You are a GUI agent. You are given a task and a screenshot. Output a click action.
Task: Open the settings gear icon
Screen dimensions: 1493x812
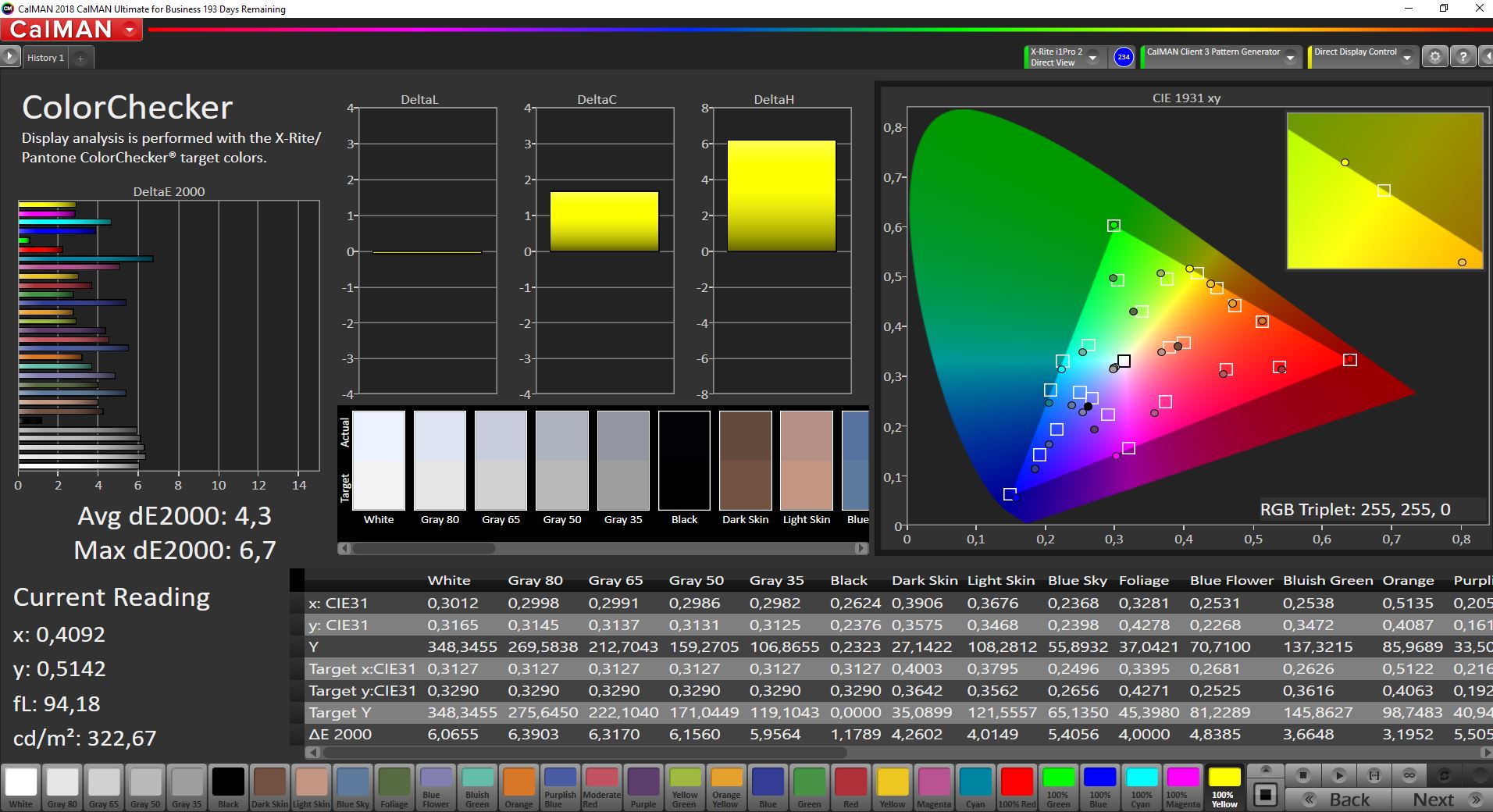point(1434,57)
